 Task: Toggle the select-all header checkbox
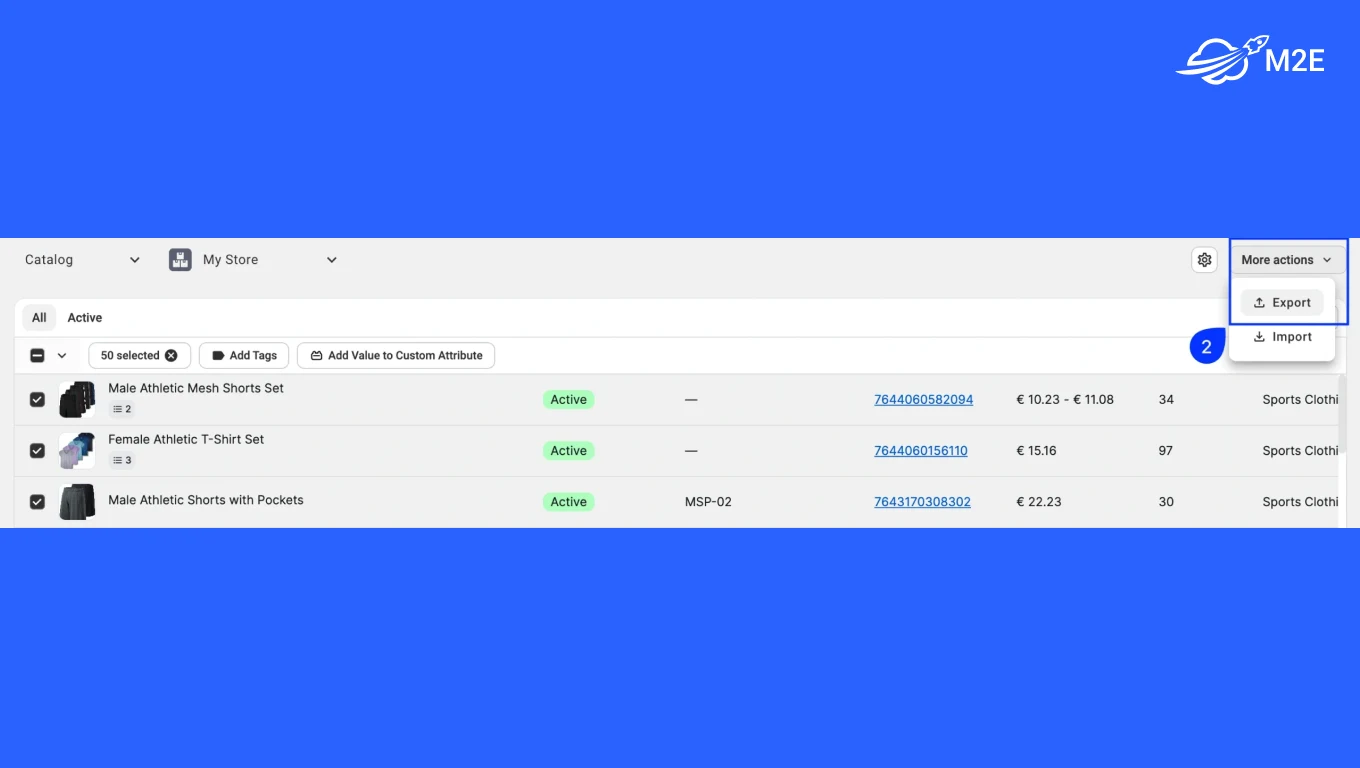(x=37, y=356)
